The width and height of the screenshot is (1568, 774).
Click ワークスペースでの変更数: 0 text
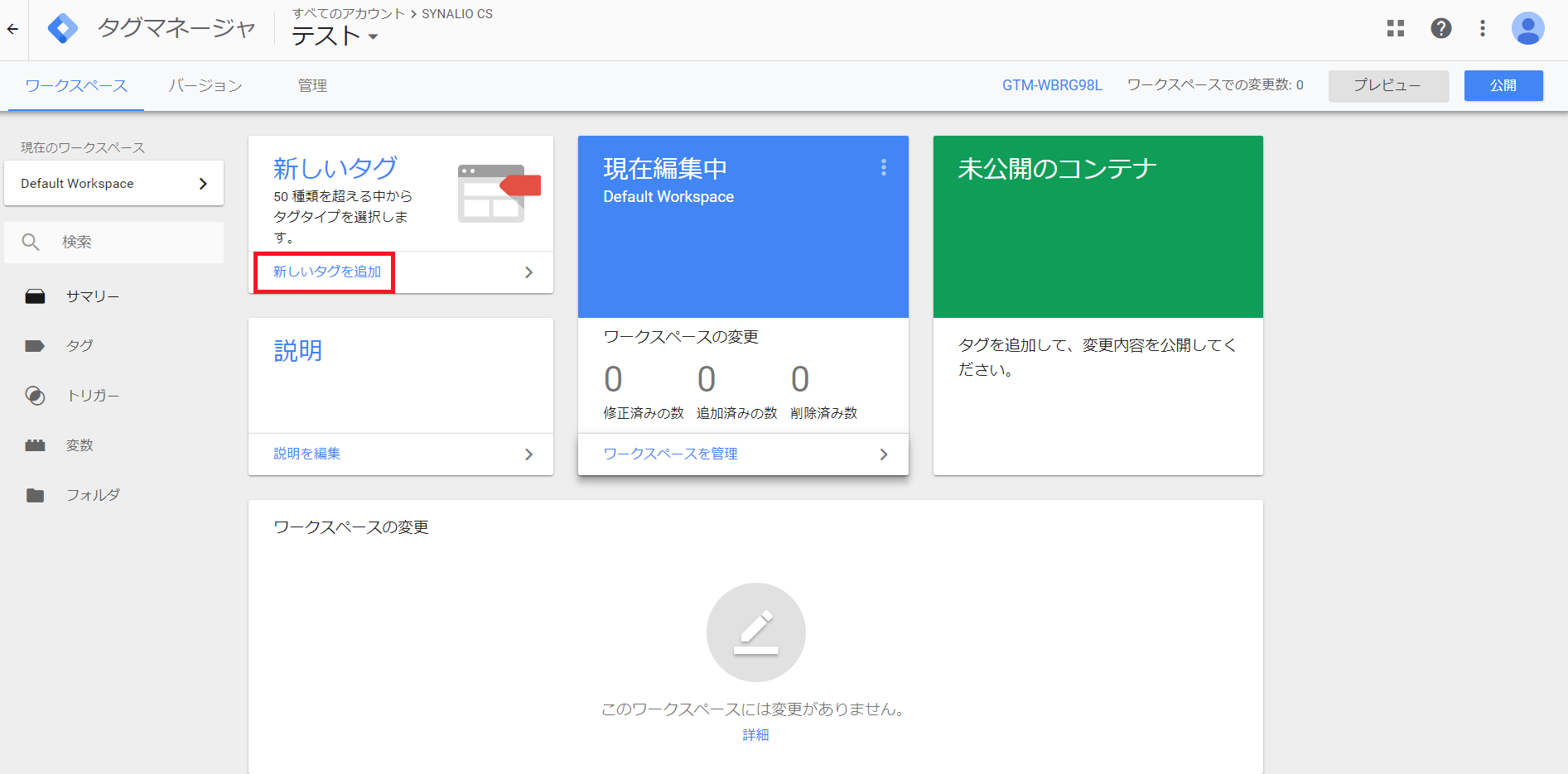point(1215,85)
